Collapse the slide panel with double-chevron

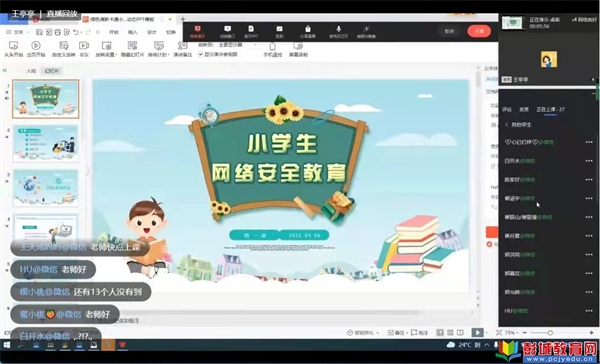(x=5, y=70)
